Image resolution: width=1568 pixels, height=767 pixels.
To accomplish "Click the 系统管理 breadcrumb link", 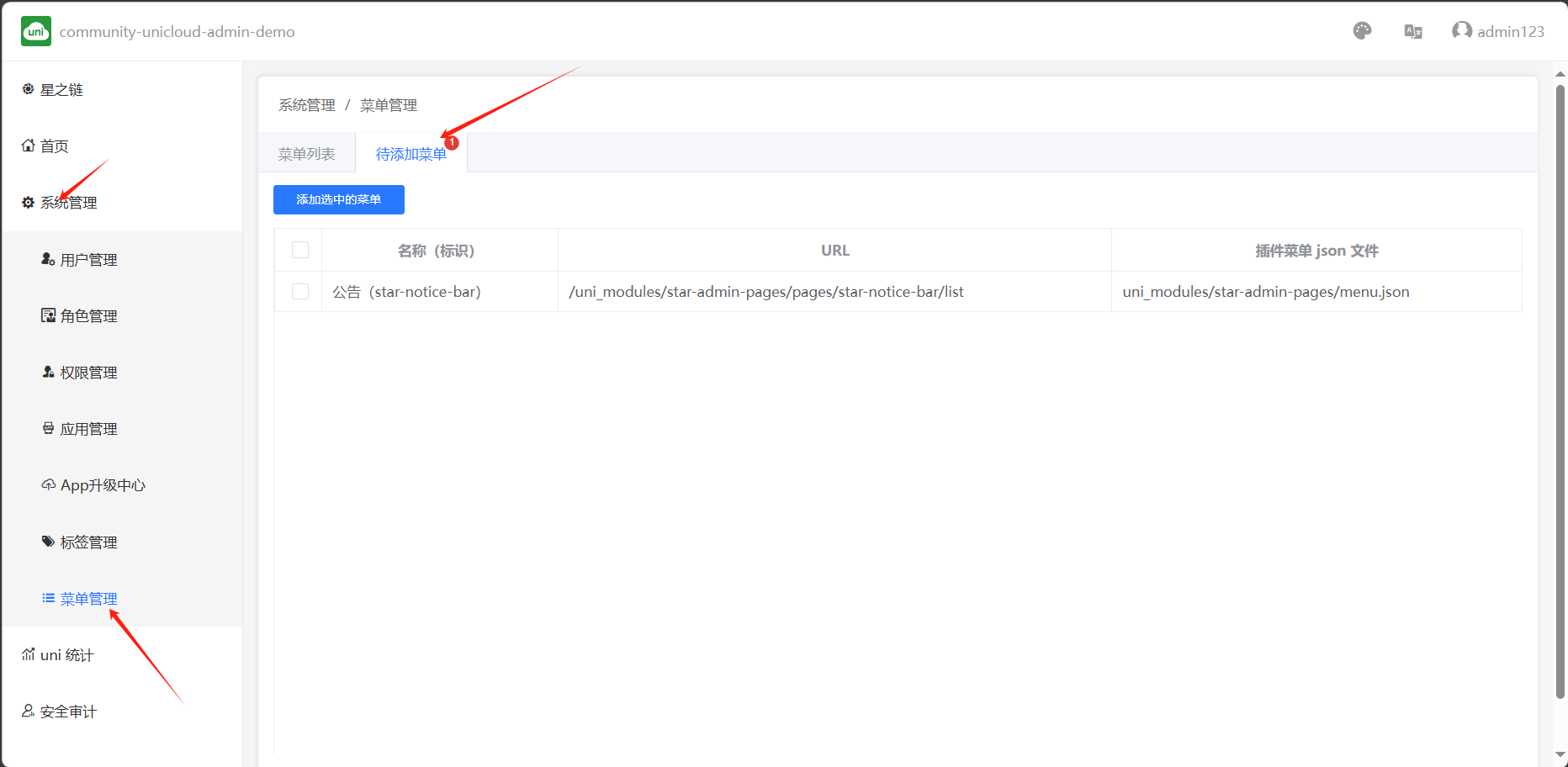I will click(x=307, y=105).
